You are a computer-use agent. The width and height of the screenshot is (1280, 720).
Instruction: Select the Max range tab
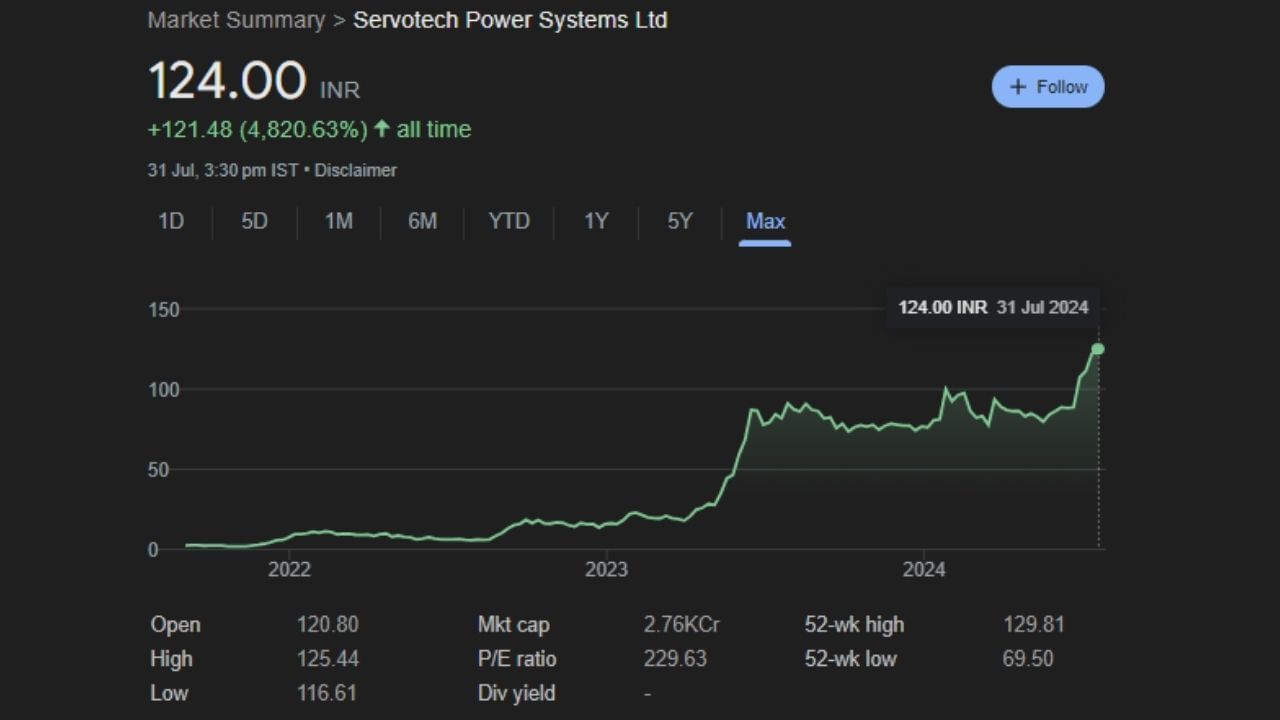tap(765, 221)
